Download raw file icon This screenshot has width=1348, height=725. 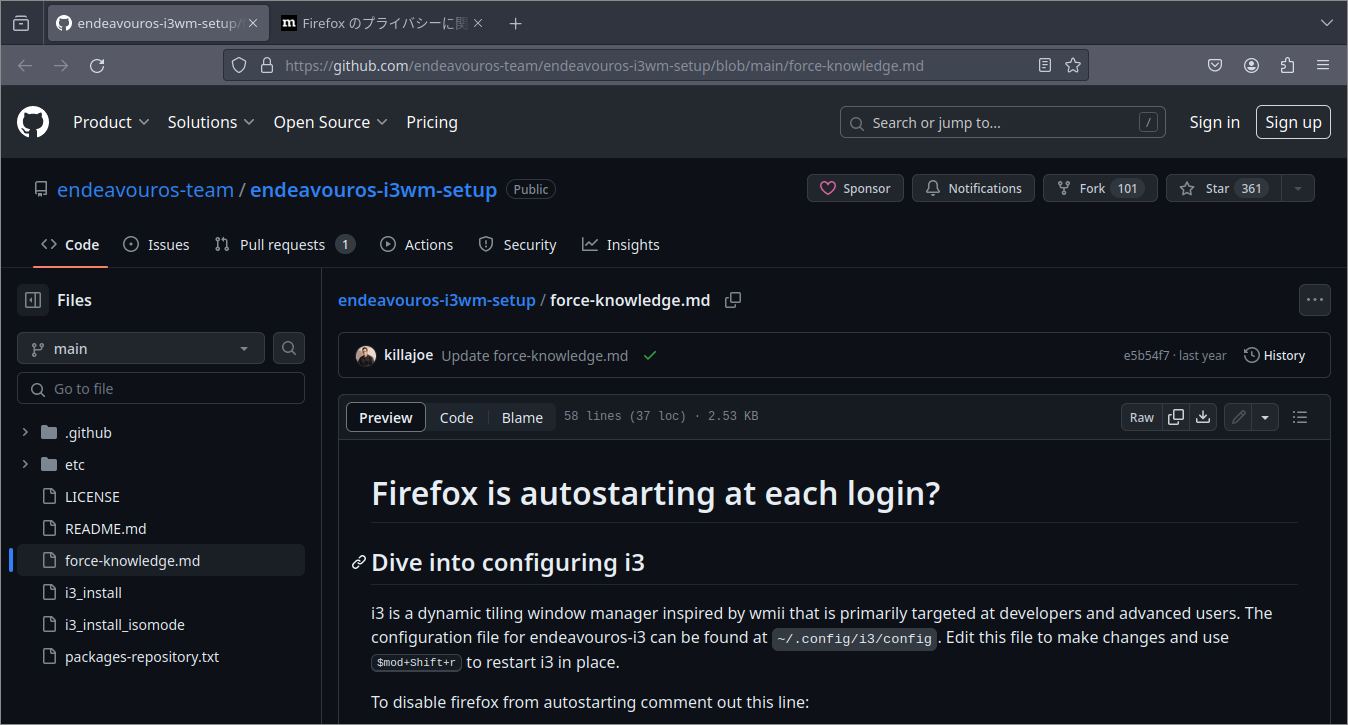click(x=1203, y=417)
